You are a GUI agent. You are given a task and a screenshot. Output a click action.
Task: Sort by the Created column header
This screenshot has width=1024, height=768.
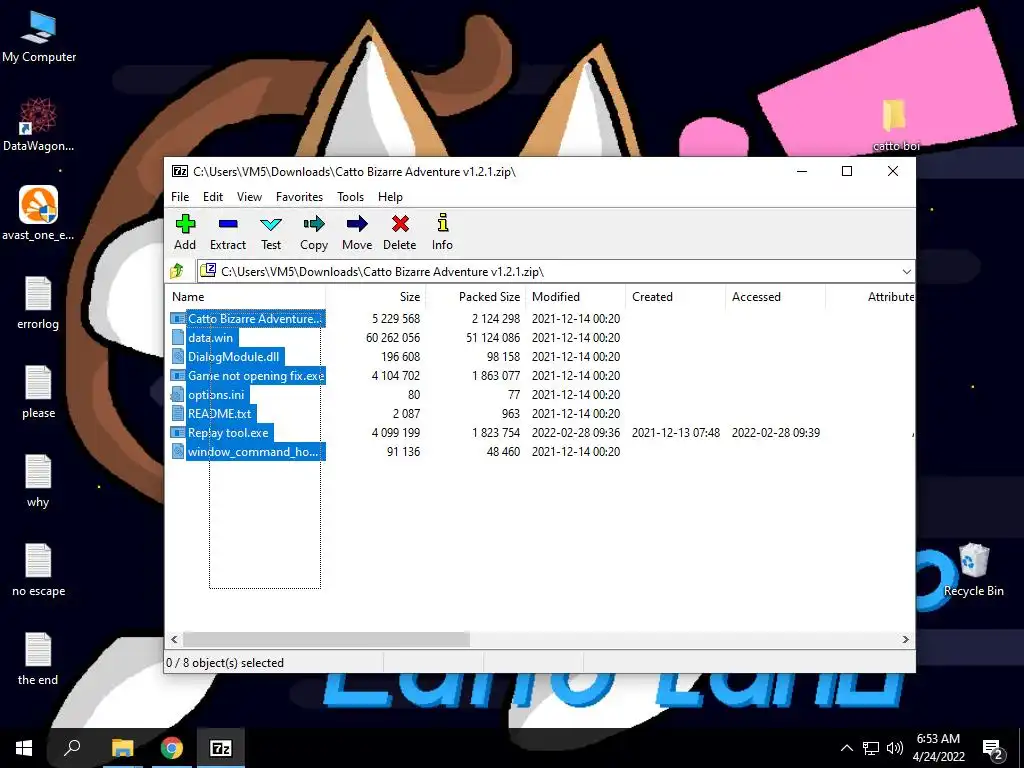(675, 296)
